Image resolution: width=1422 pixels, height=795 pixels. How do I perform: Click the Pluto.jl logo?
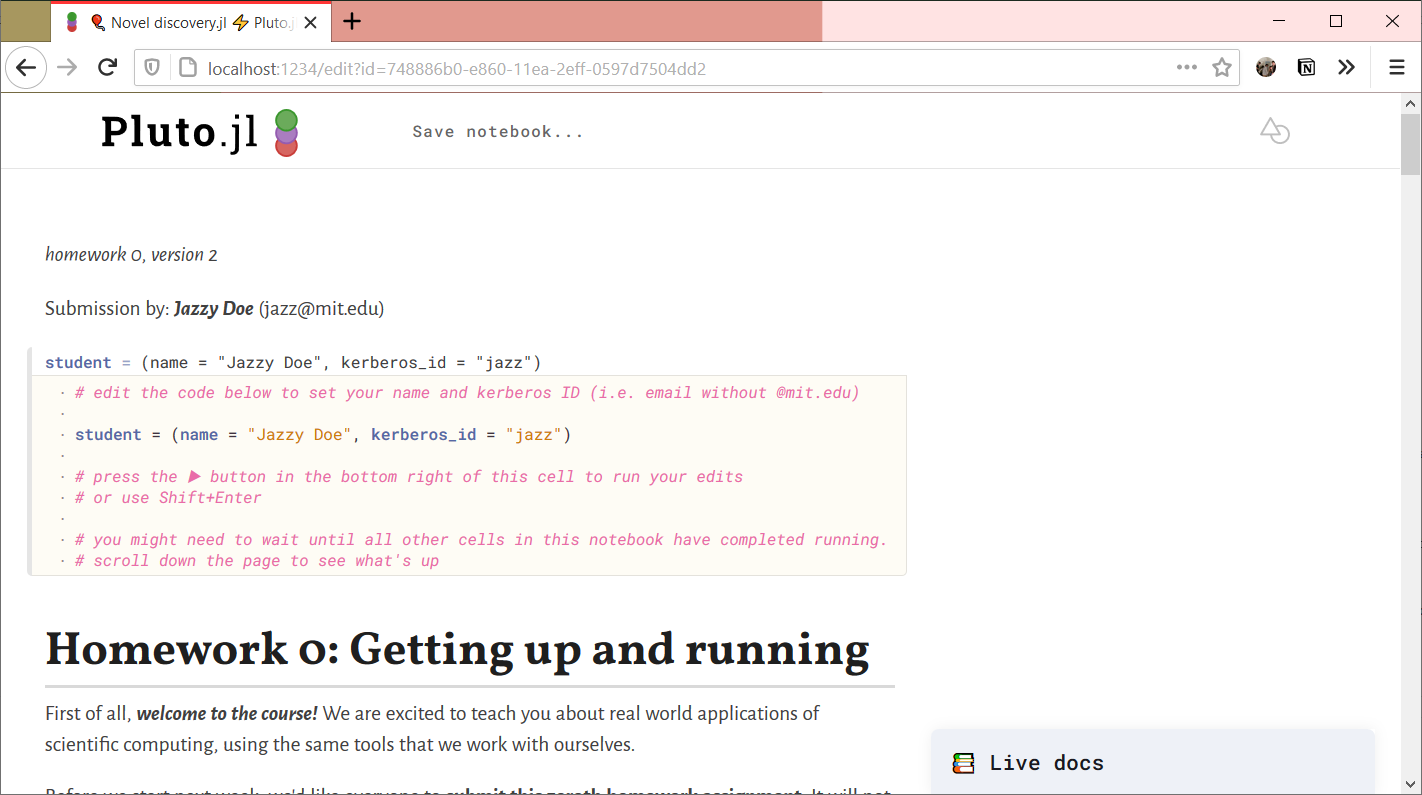pyautogui.click(x=199, y=132)
